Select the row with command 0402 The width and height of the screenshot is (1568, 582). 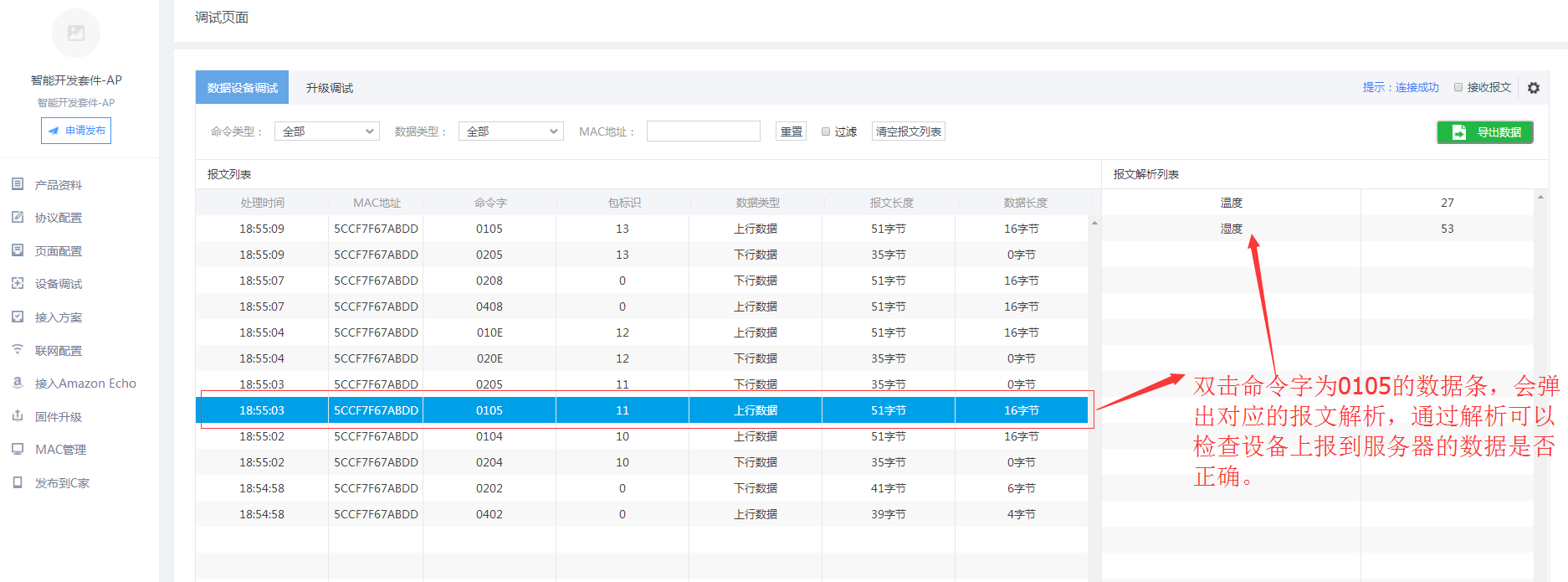[642, 514]
